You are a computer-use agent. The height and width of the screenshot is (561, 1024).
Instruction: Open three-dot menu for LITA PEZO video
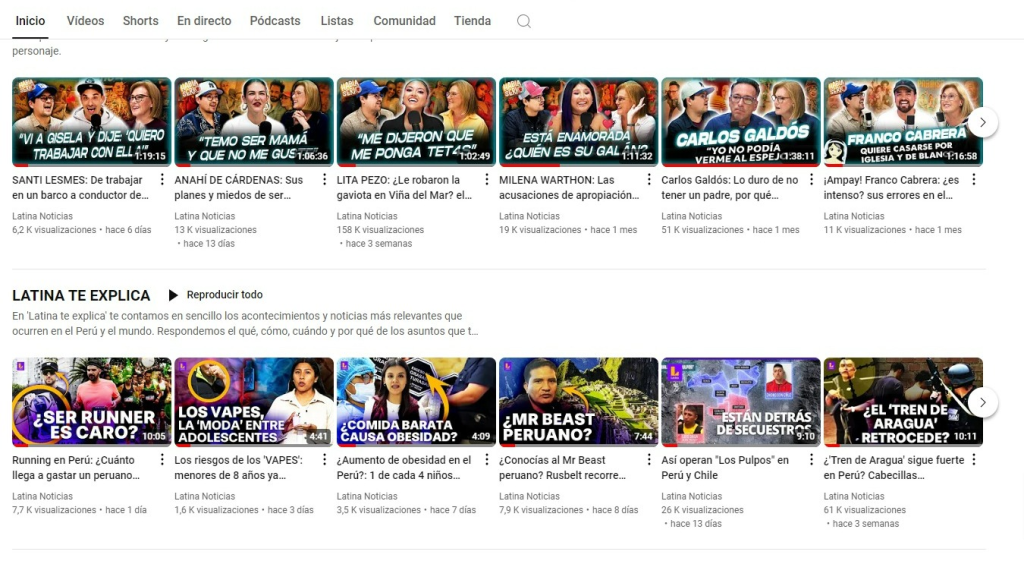pyautogui.click(x=487, y=180)
